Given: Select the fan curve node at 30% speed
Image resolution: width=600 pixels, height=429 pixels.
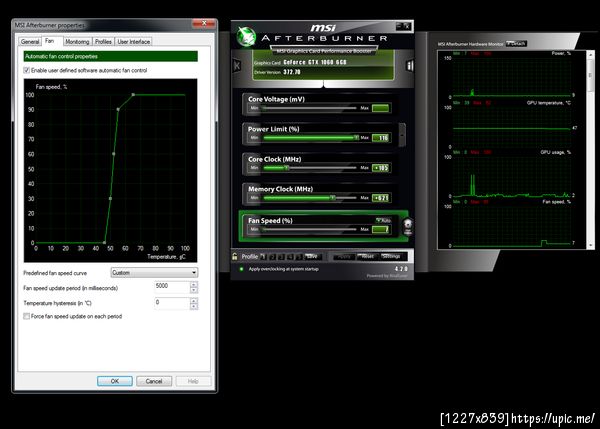Looking at the screenshot, I should click(x=110, y=198).
